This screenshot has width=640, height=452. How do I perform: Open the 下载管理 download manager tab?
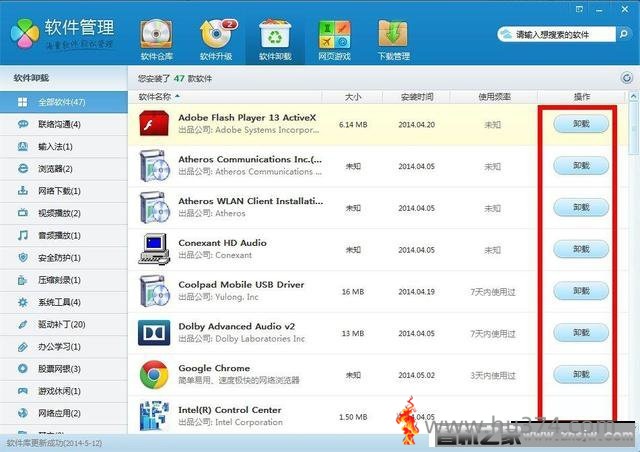[393, 40]
